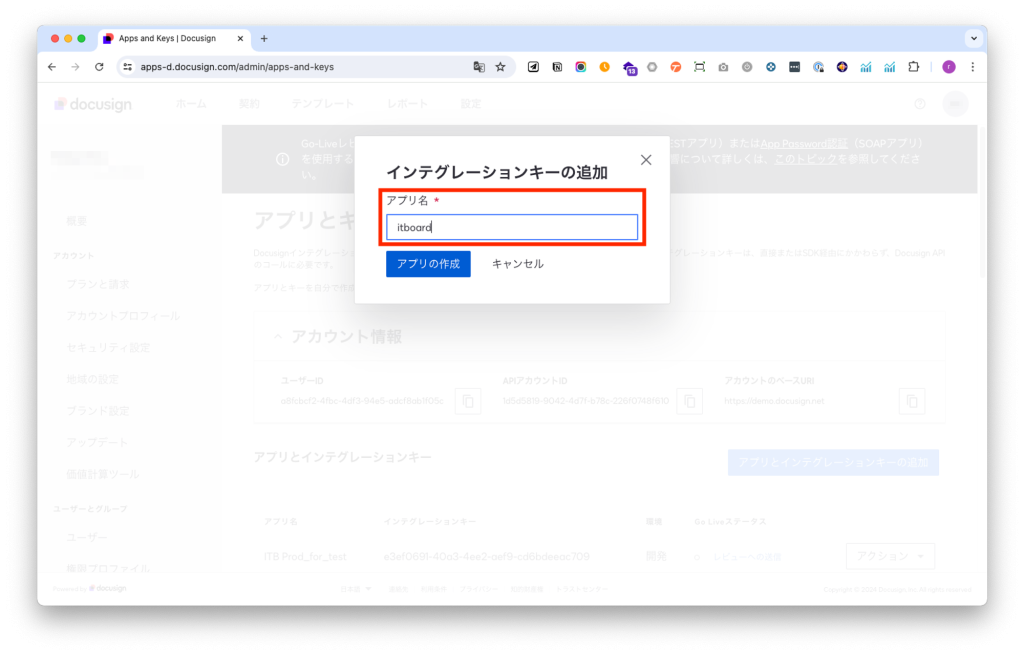The width and height of the screenshot is (1024, 654).
Task: Click the translate page icon in address bar
Action: coord(479,67)
